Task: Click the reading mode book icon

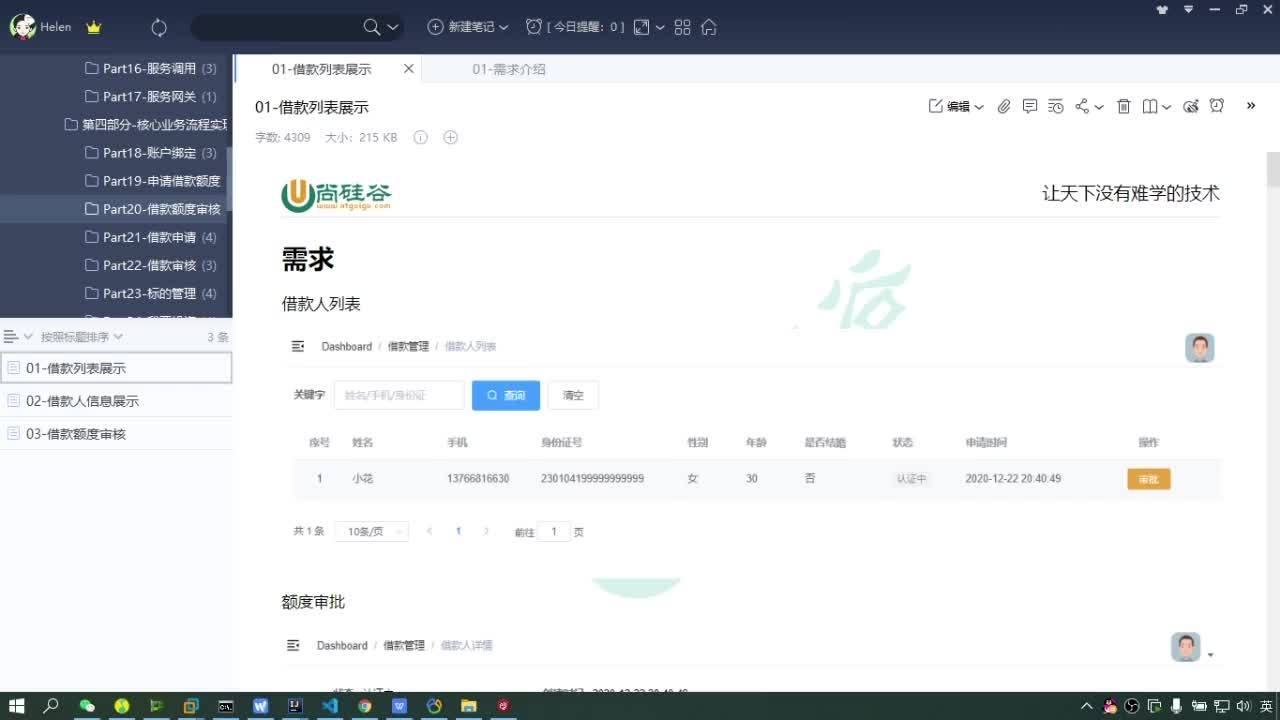Action: [x=1151, y=106]
